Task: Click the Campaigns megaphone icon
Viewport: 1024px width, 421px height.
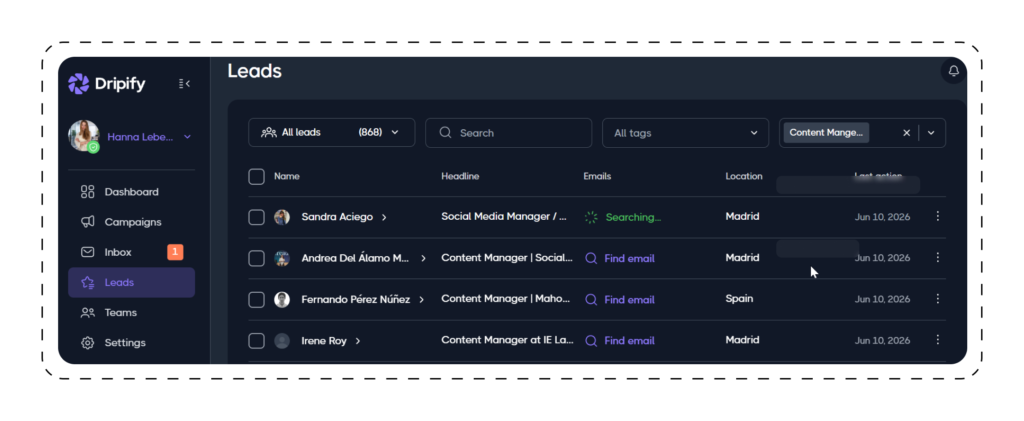Action: pos(88,222)
